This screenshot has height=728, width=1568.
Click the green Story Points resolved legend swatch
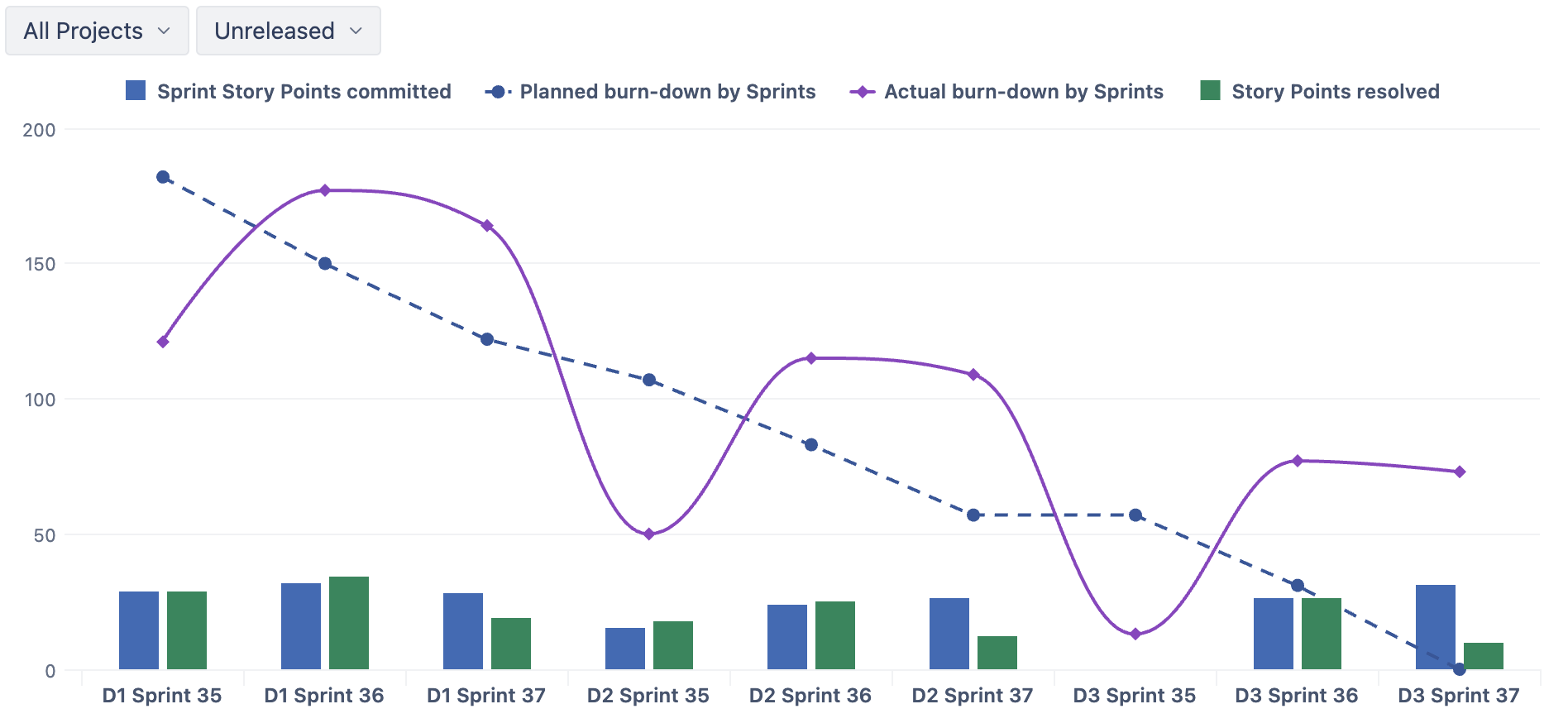click(1210, 91)
